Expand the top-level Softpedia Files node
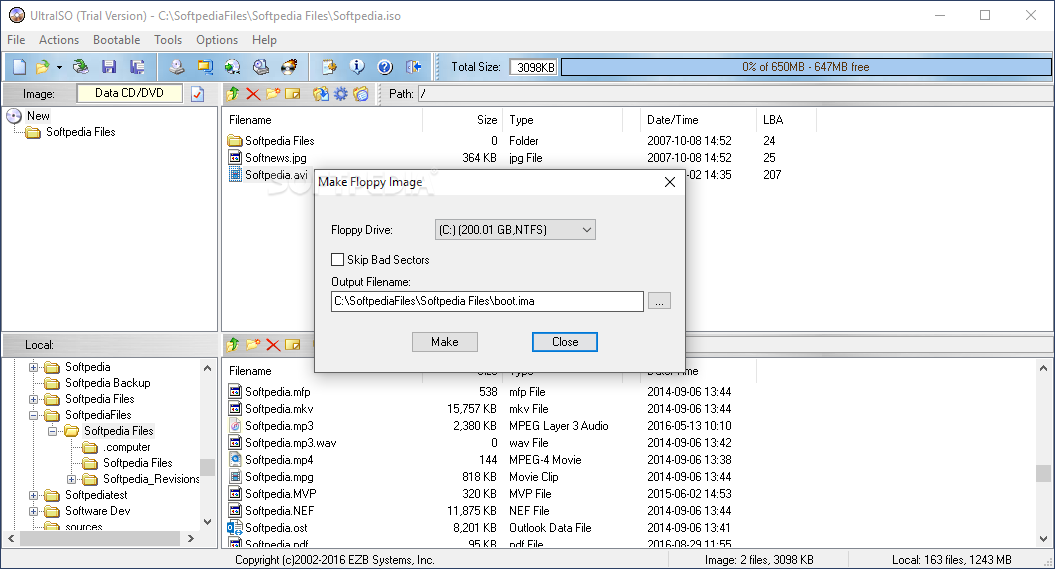Screen dimensions: 1055x569 pyautogui.click(x=34, y=400)
